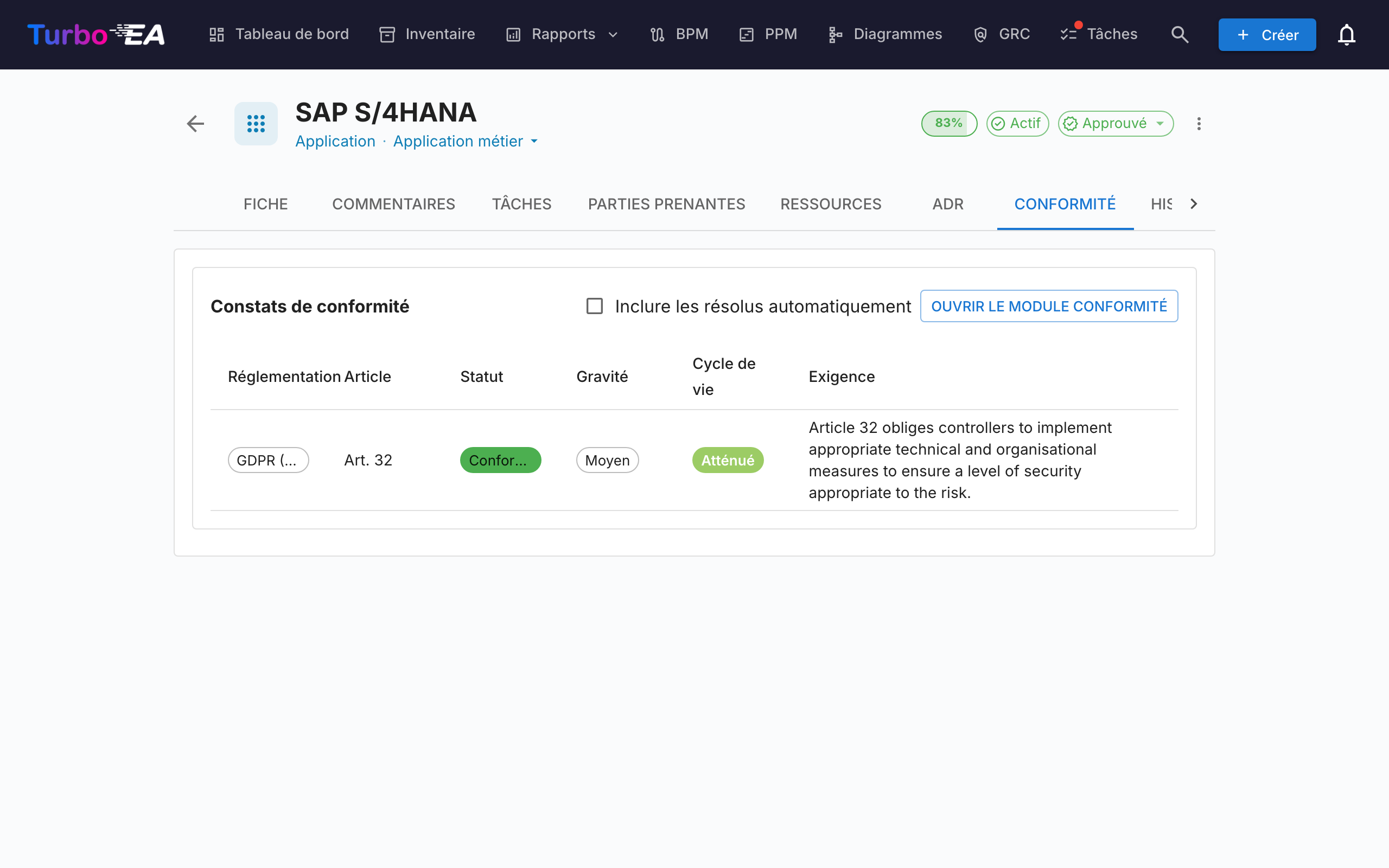This screenshot has height=868, width=1389.
Task: Click the Exigence column header
Action: click(x=842, y=376)
